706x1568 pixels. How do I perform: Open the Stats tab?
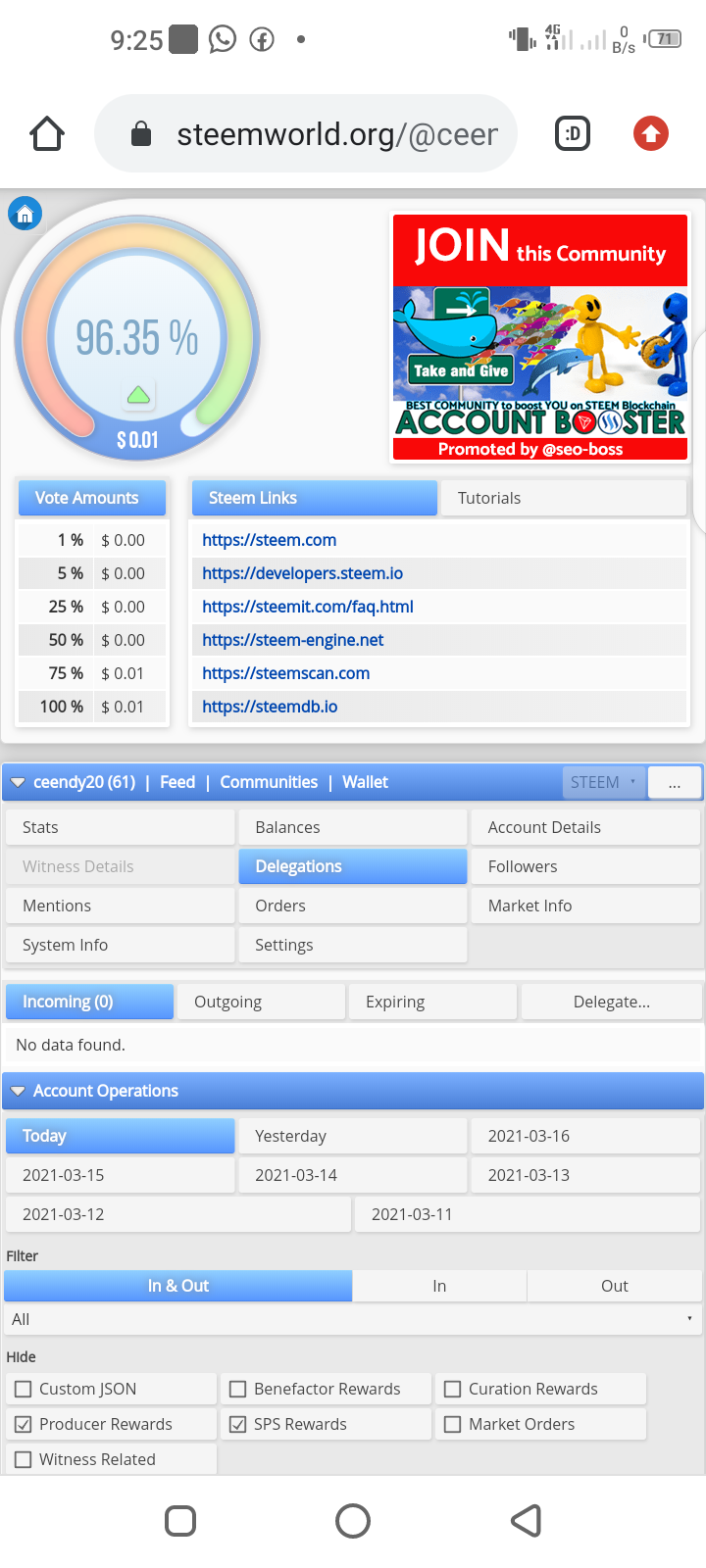[x=121, y=827]
